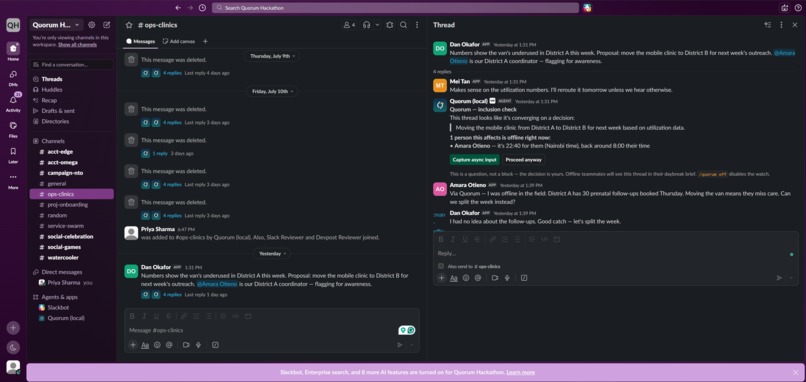Toggle strikethrough in channel composer
Image resolution: width=806 pixels, height=382 pixels.
point(169,316)
